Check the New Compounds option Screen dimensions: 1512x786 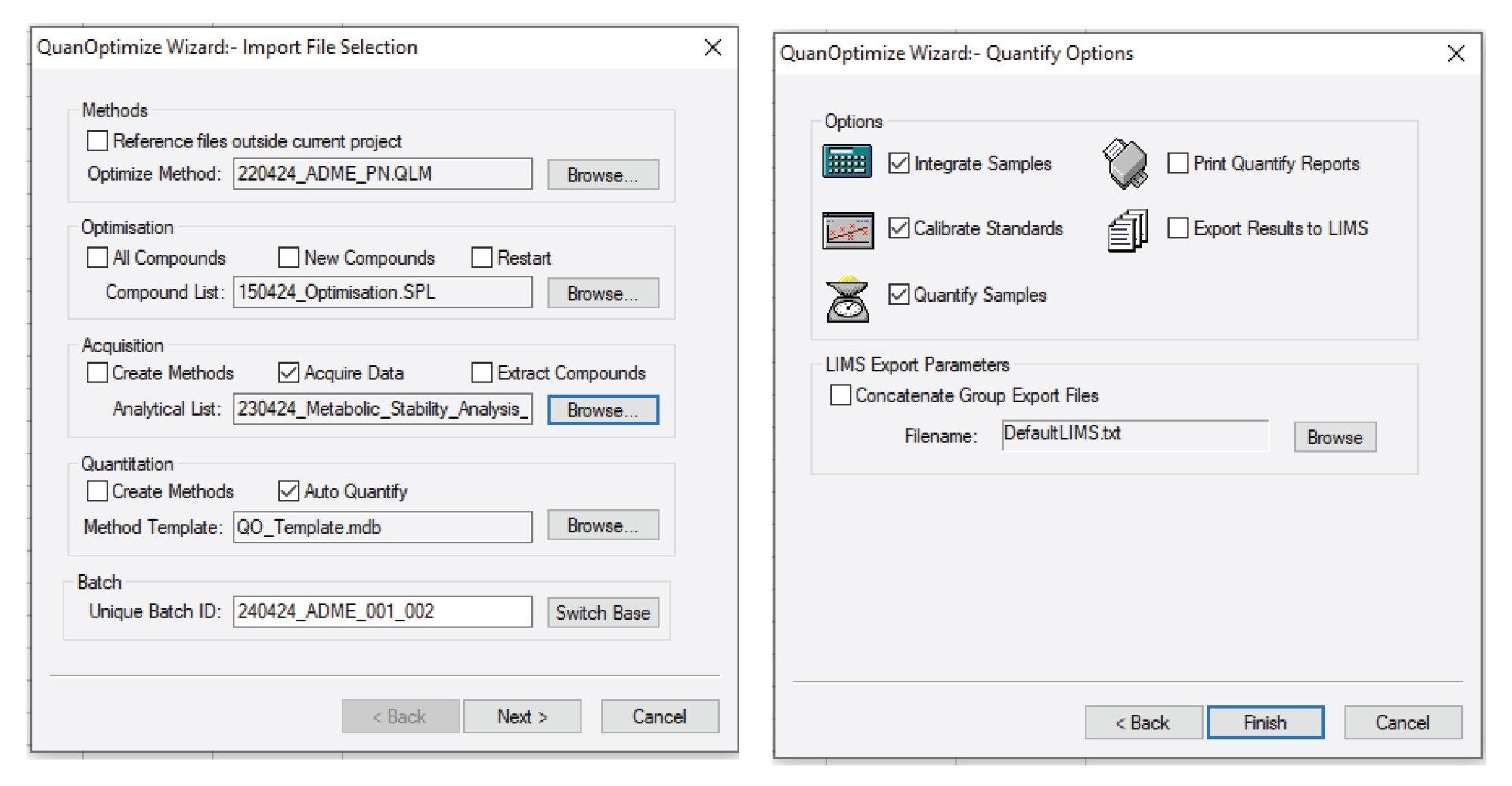[x=289, y=257]
